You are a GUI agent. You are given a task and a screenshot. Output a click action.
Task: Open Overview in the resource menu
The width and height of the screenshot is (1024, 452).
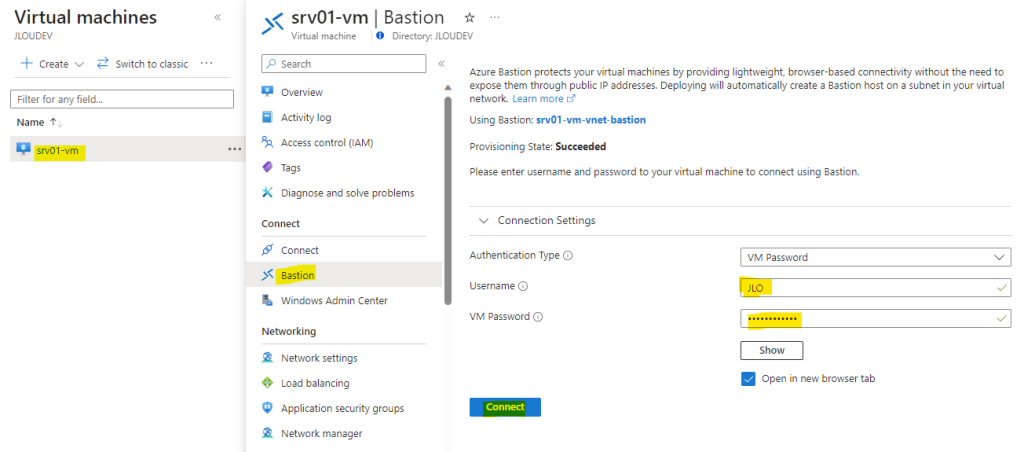(x=302, y=92)
